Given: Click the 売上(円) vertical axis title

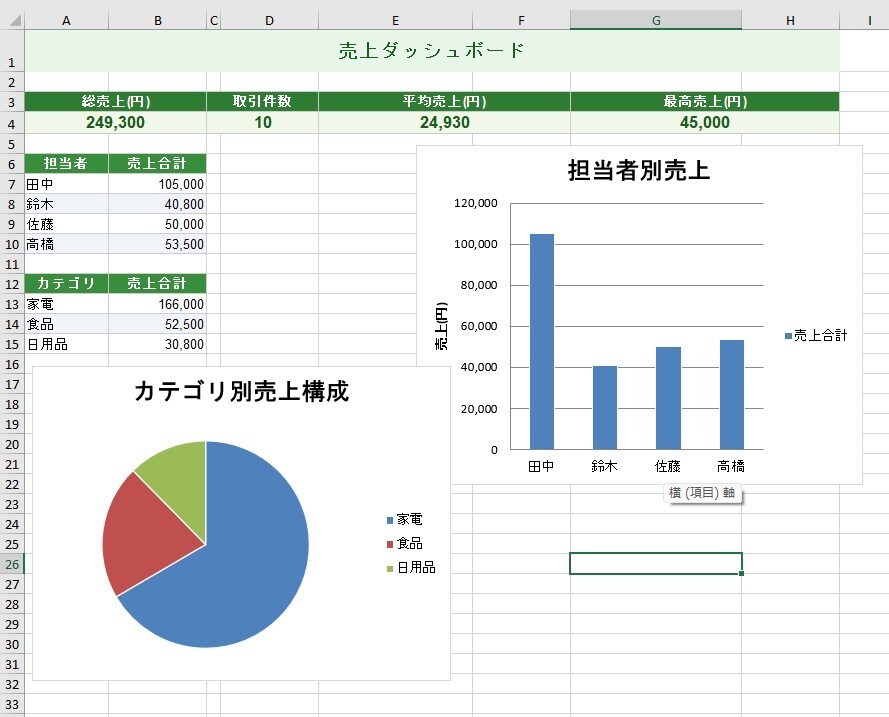Looking at the screenshot, I should [442, 326].
